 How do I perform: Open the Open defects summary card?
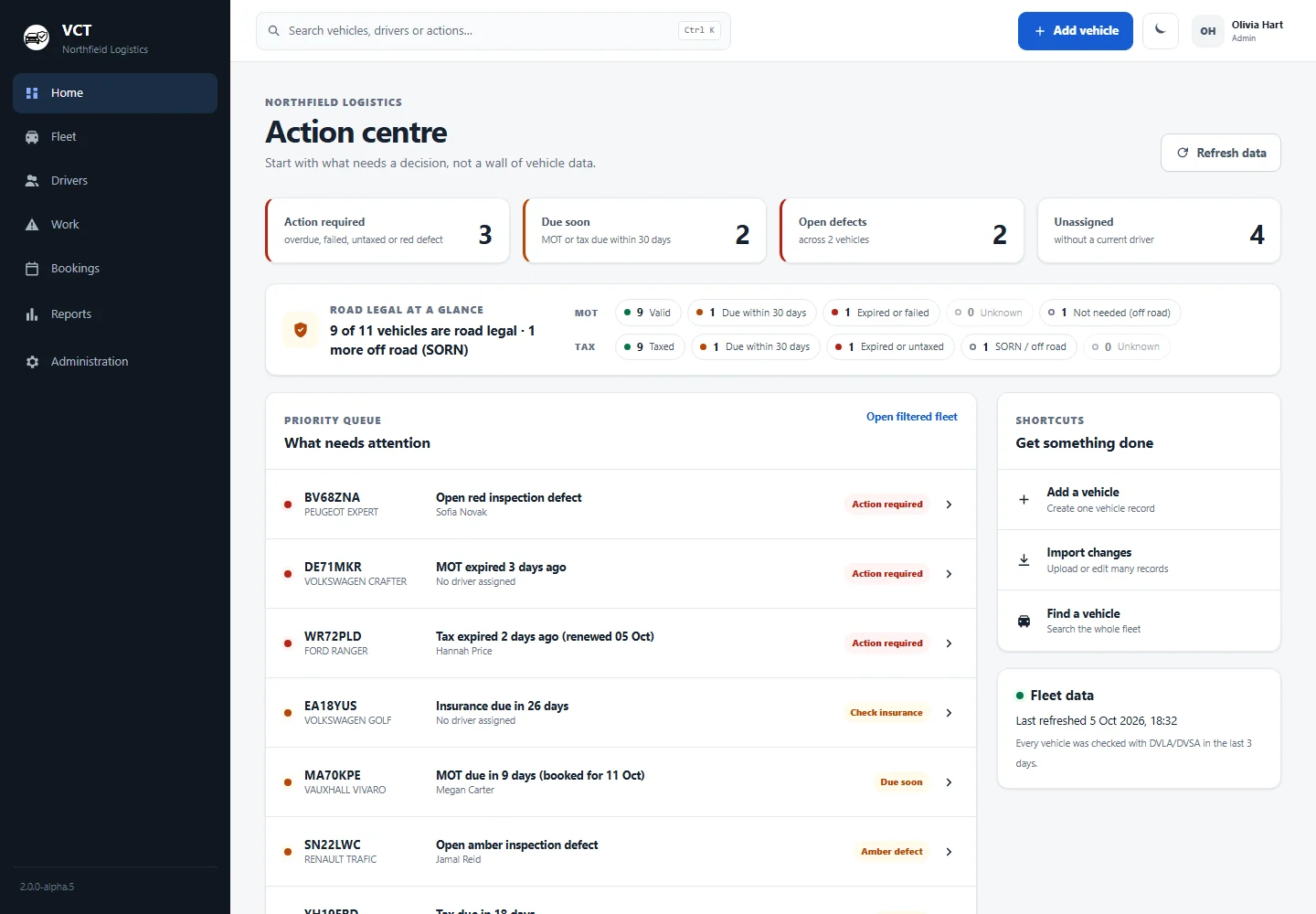[902, 230]
